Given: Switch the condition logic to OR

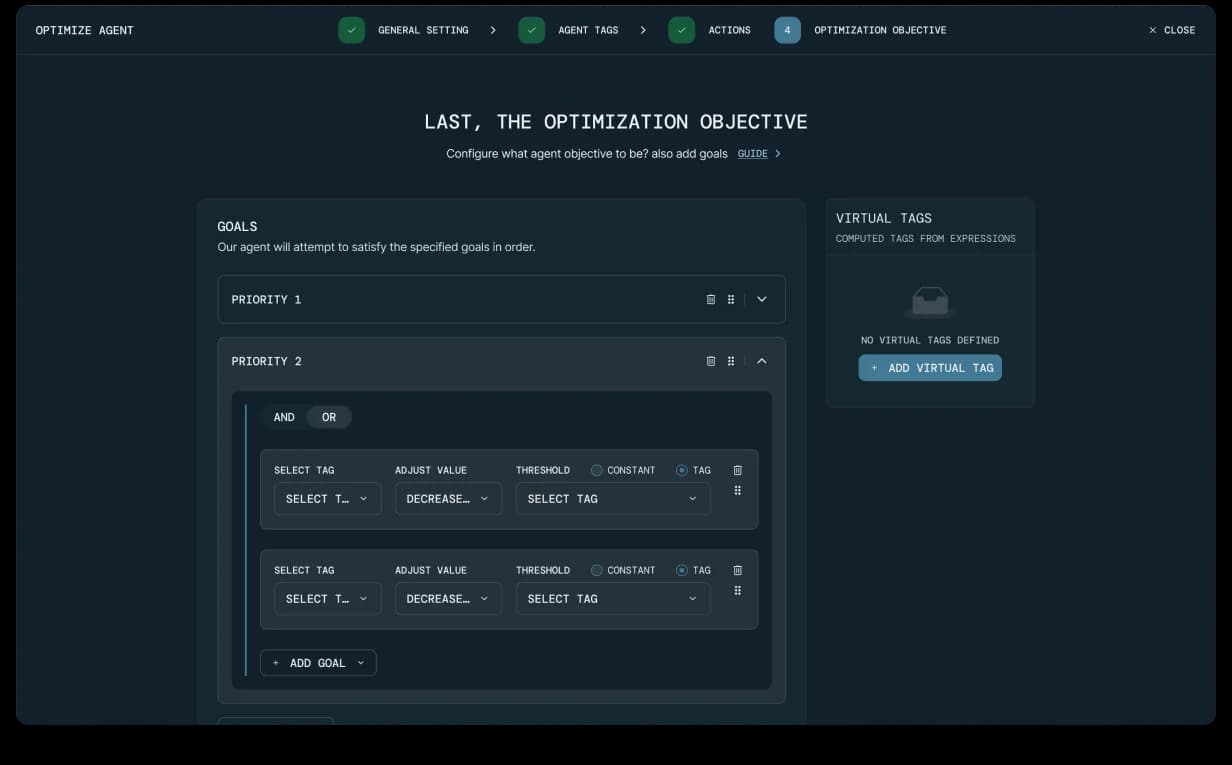Looking at the screenshot, I should pos(329,417).
